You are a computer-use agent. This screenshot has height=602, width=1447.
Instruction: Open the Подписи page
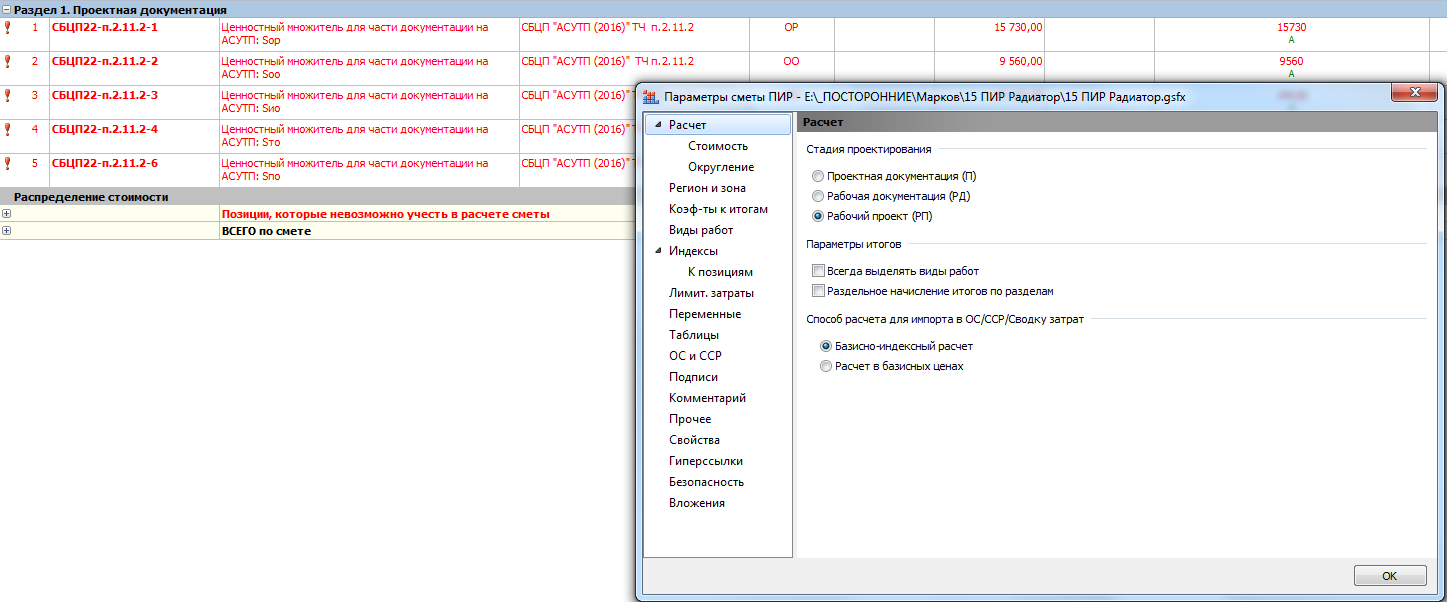(x=693, y=377)
